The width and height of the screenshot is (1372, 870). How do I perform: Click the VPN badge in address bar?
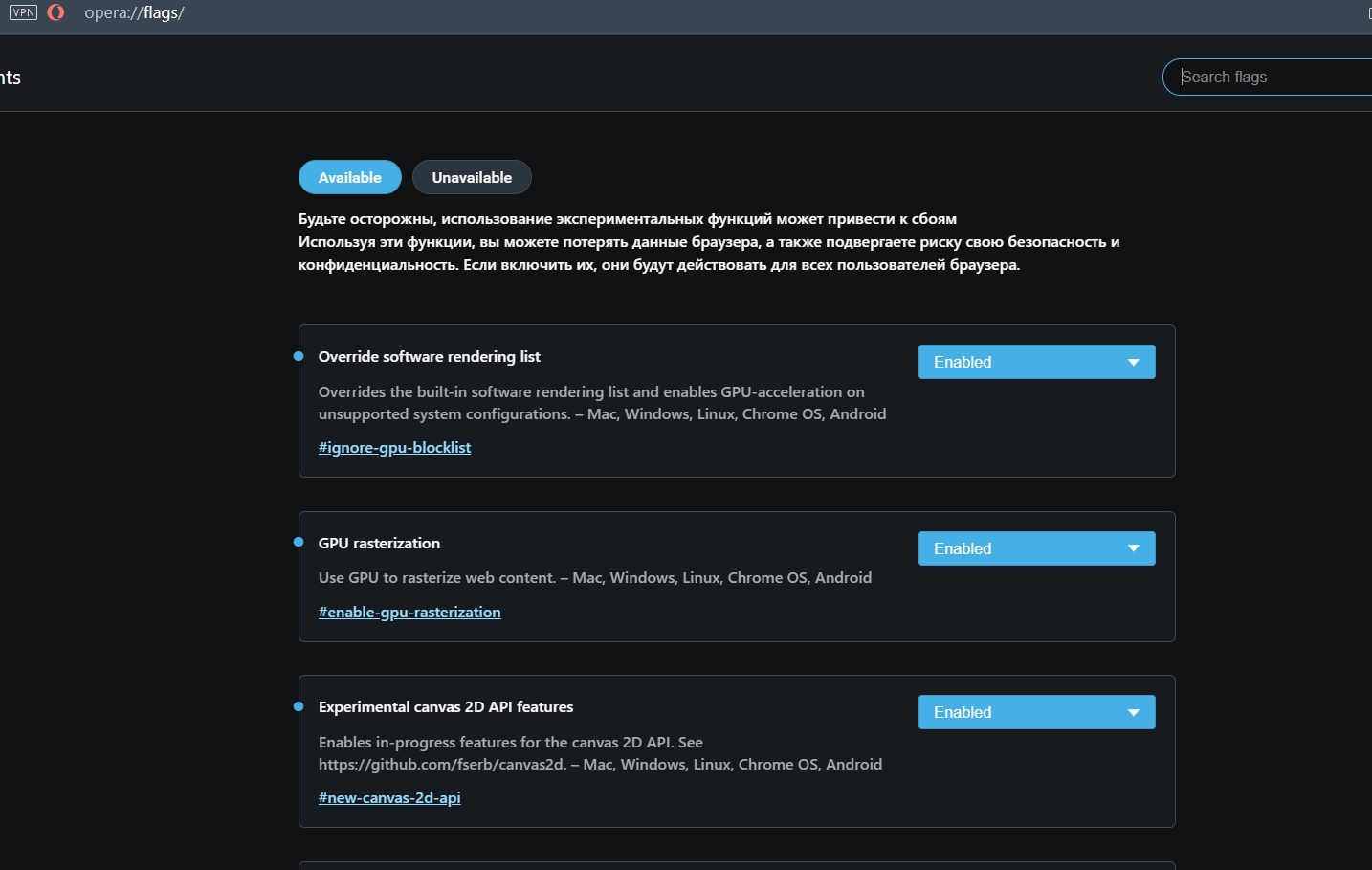[x=23, y=12]
